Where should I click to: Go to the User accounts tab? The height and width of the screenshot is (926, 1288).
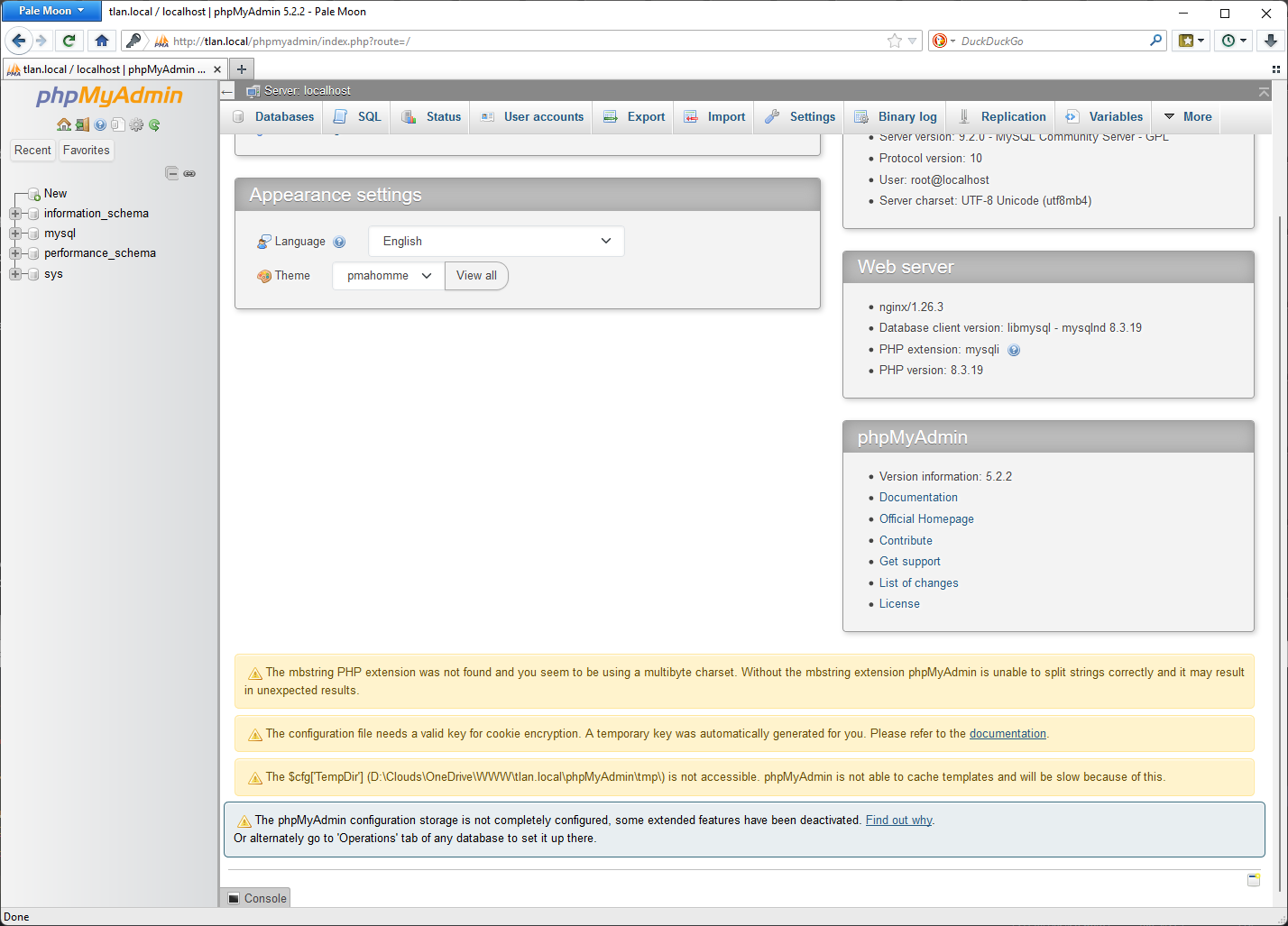pos(532,116)
